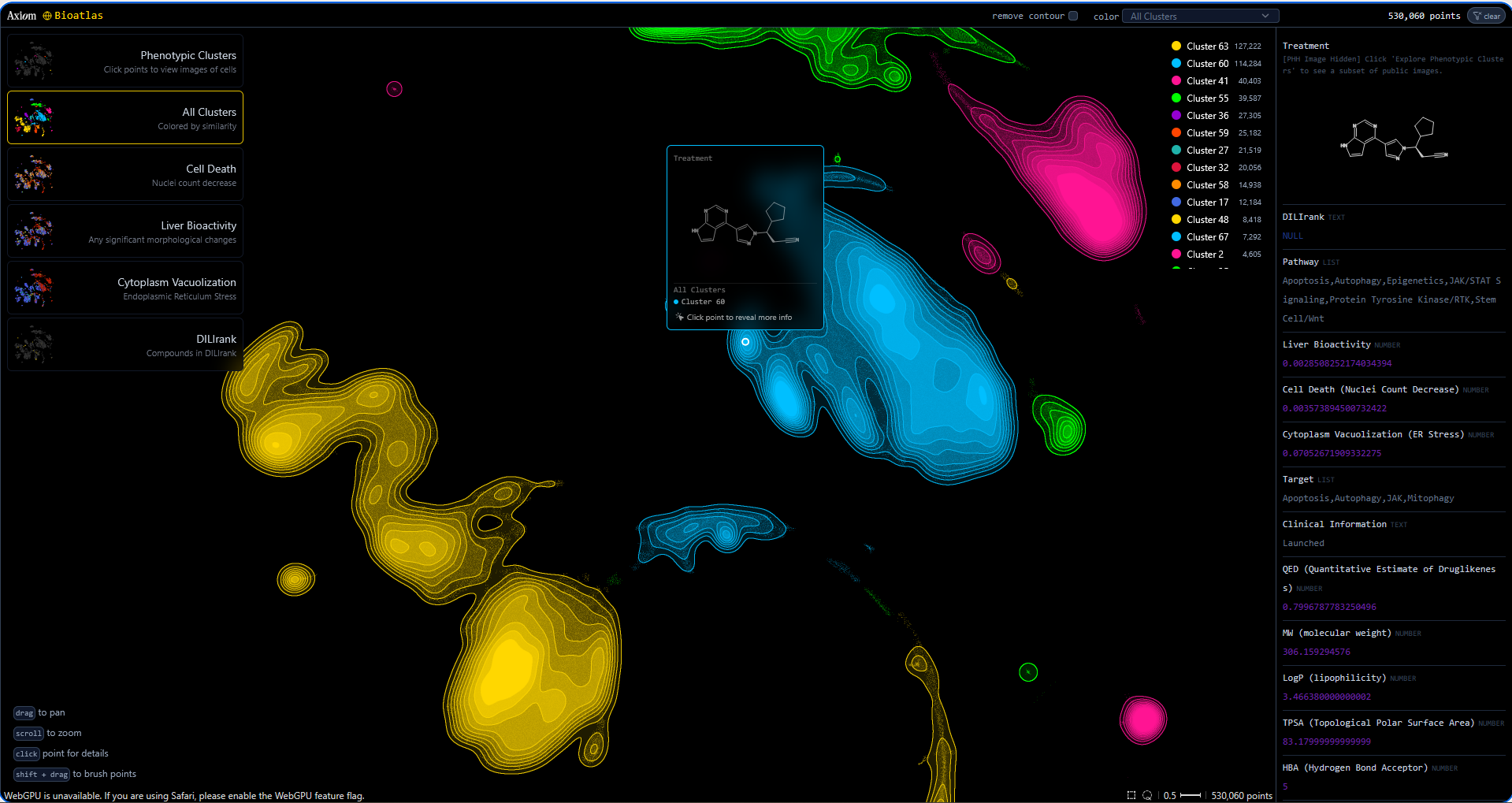
Task: Click the small green circled point at lower right
Action: (x=1028, y=672)
